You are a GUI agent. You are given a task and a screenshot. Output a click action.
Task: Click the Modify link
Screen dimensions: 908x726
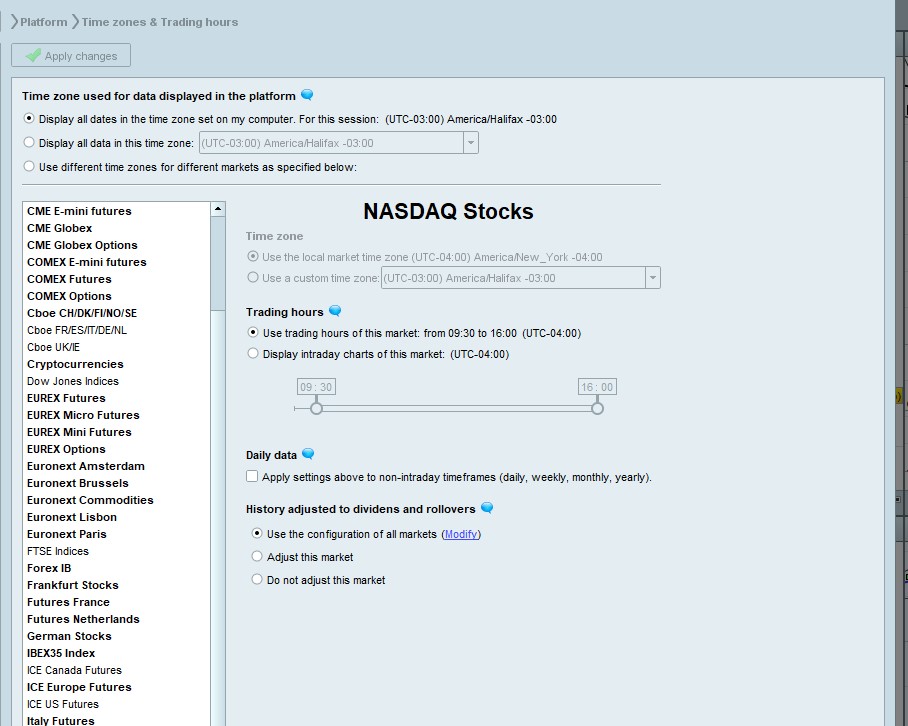461,534
